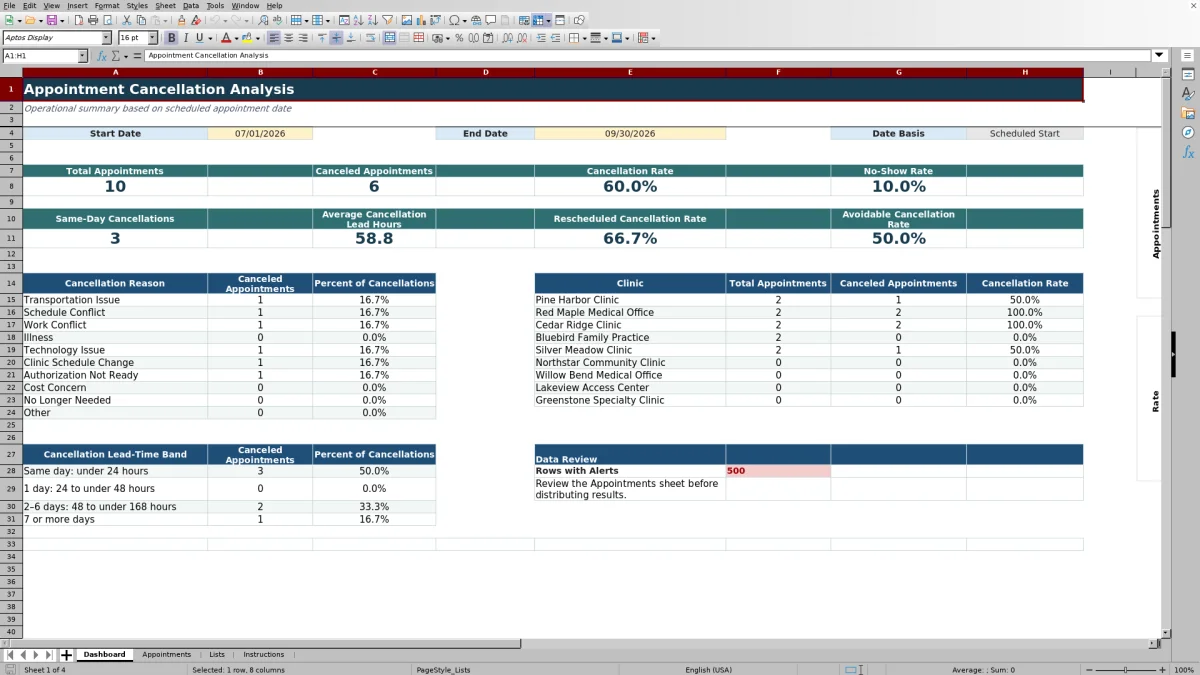Toggle Underline formatting button
The image size is (1200, 675).
click(199, 38)
